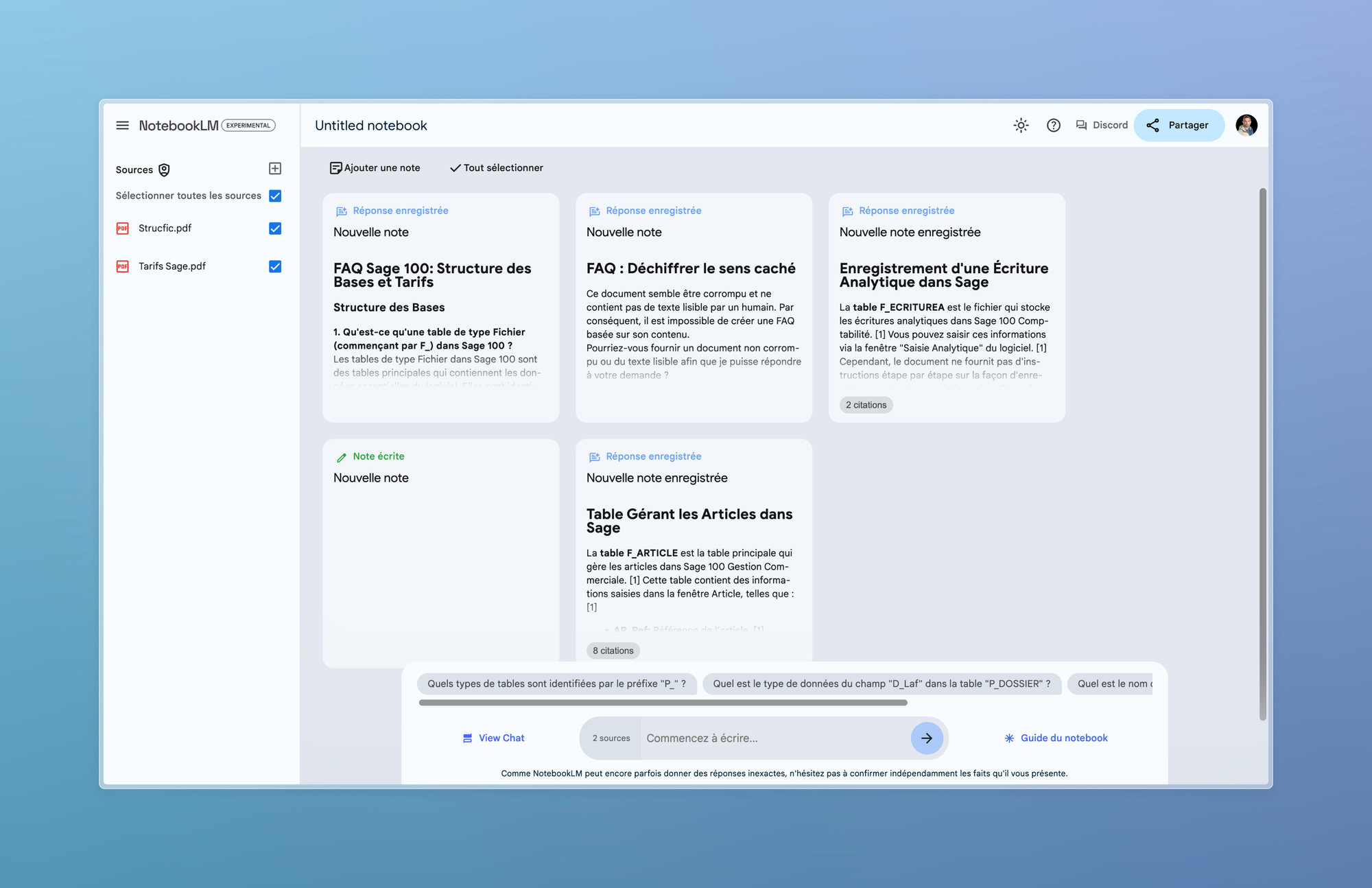Click the EXPERIMENTAL badge

pyautogui.click(x=248, y=126)
